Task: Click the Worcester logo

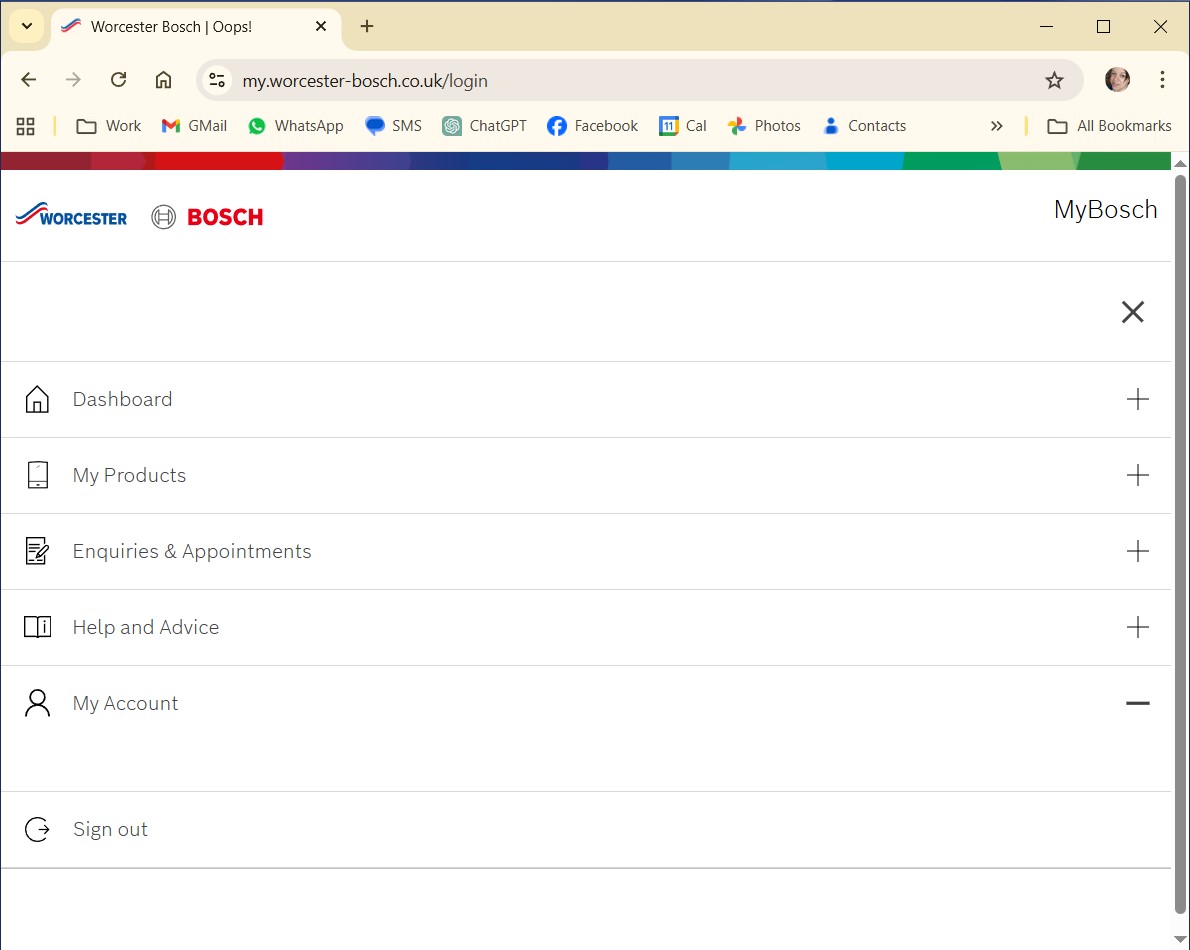Action: click(x=70, y=217)
